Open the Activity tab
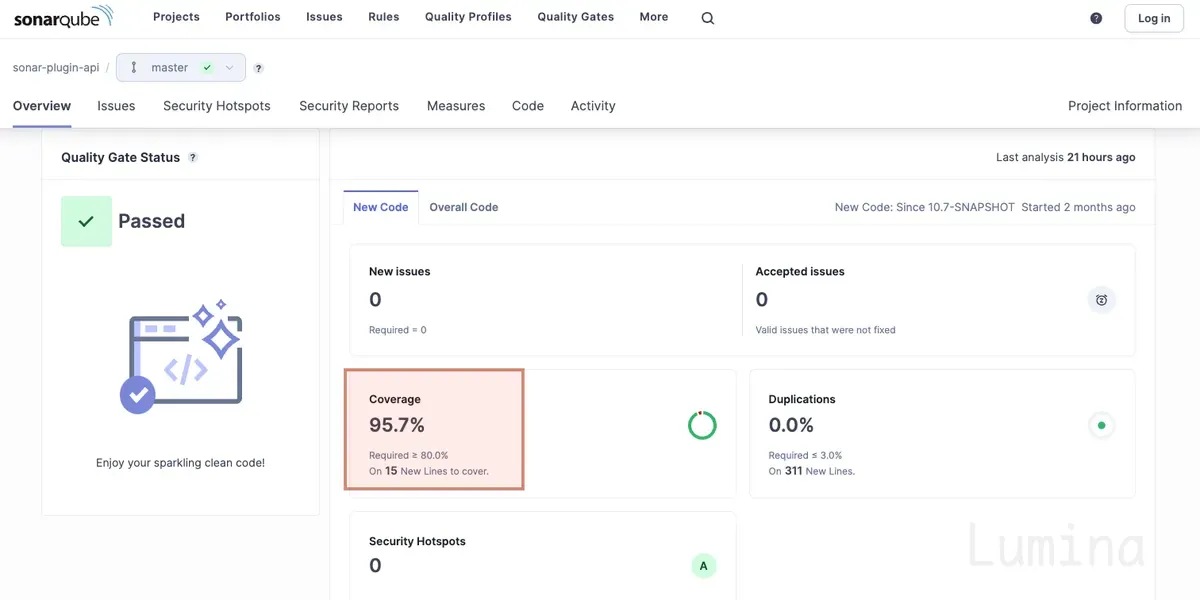The height and width of the screenshot is (600, 1200). coord(593,106)
